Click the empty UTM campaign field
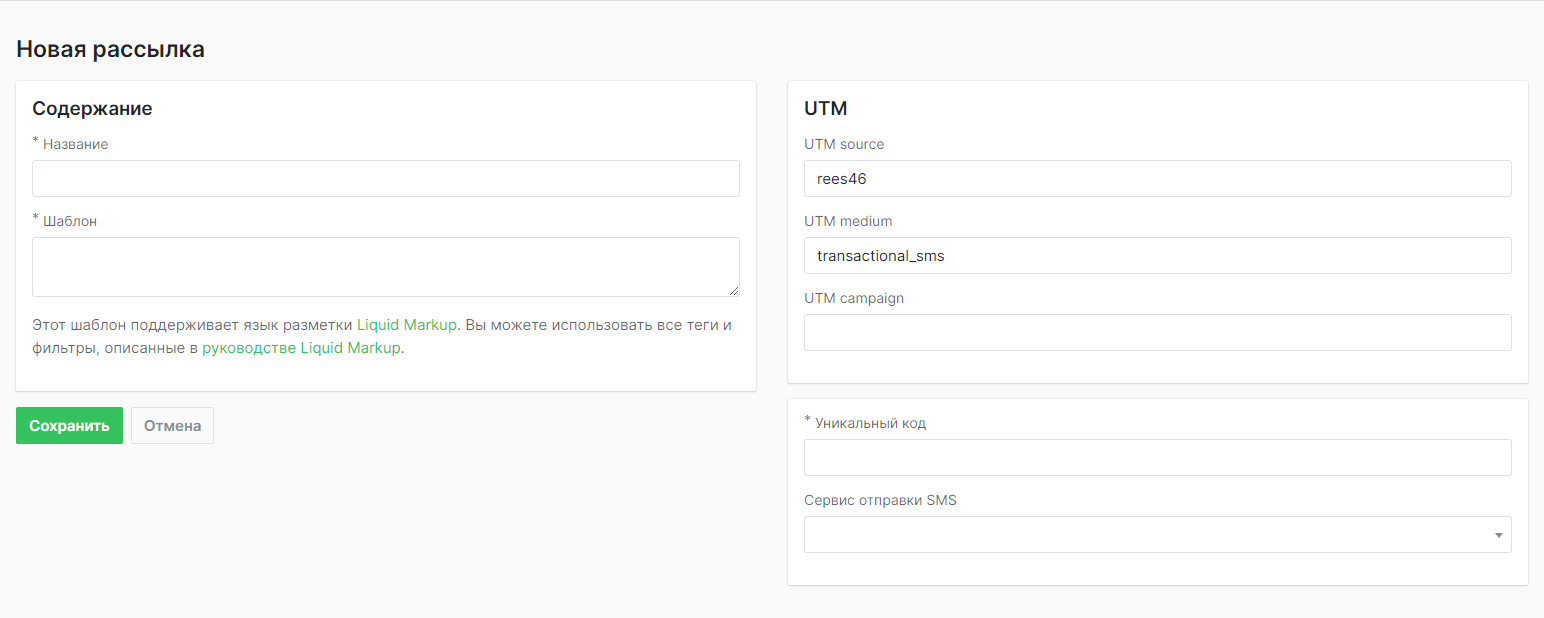This screenshot has width=1544, height=618. [1157, 333]
